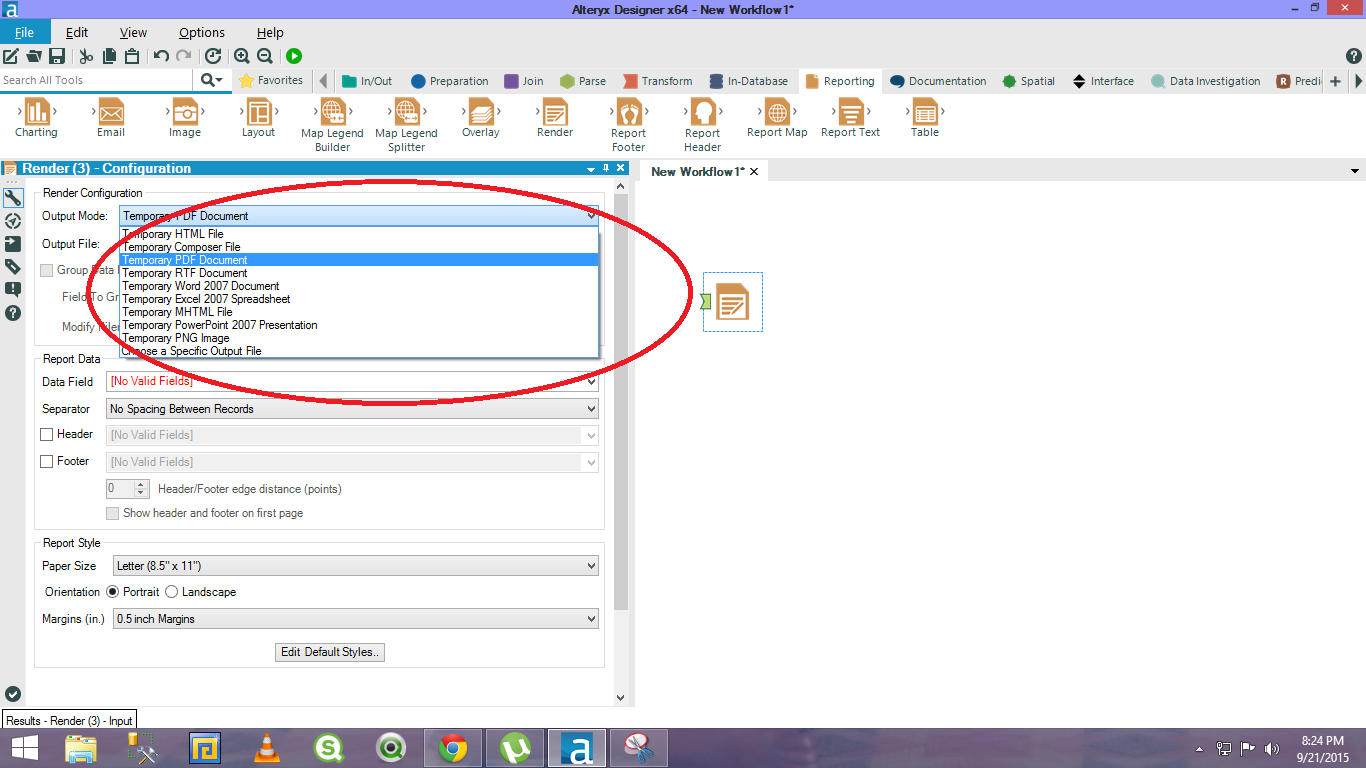The image size is (1366, 768).
Task: Open the tag annotation tab in sidebar
Action: (x=13, y=267)
